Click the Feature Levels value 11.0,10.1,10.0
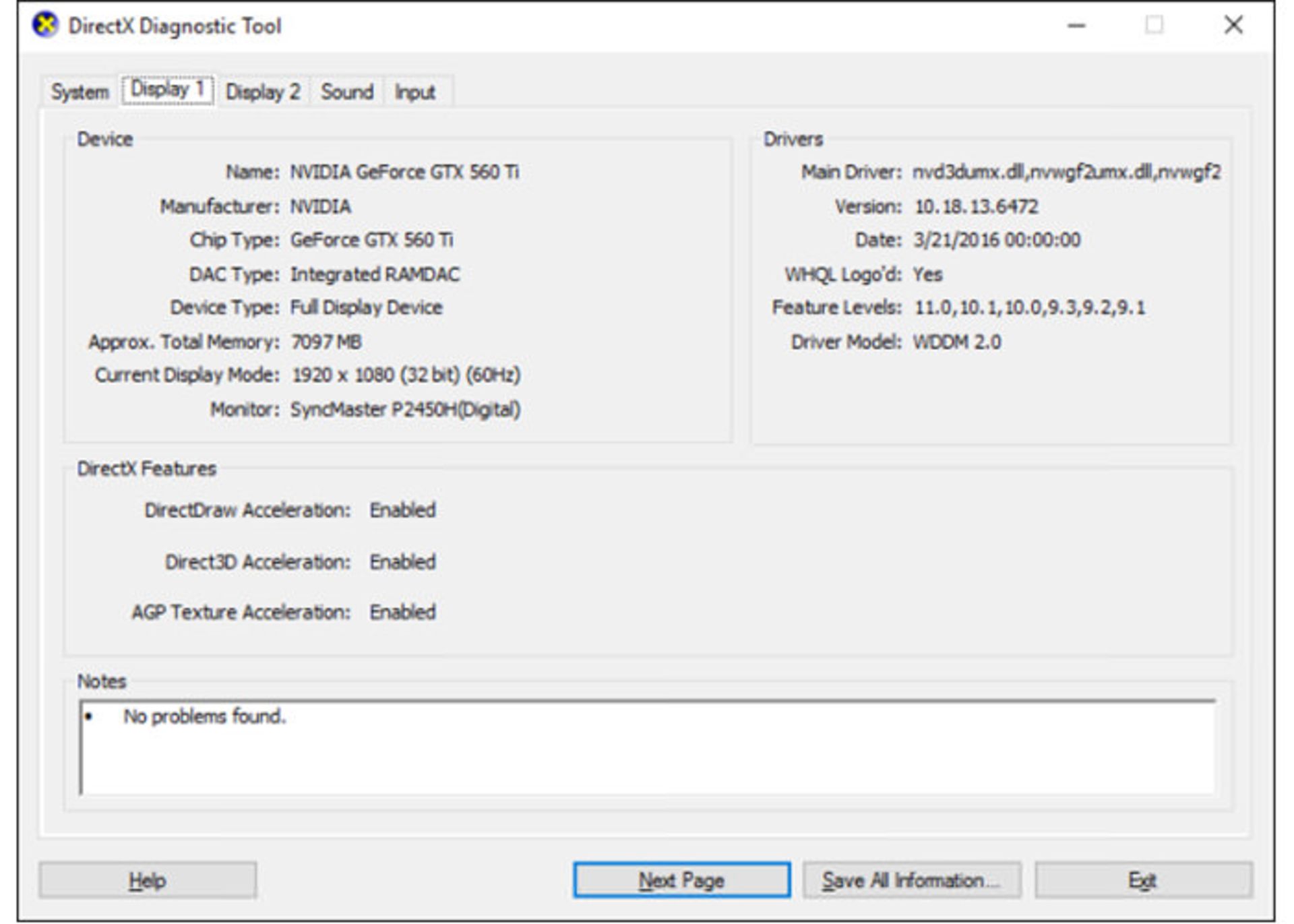1294x924 pixels. coord(1029,307)
